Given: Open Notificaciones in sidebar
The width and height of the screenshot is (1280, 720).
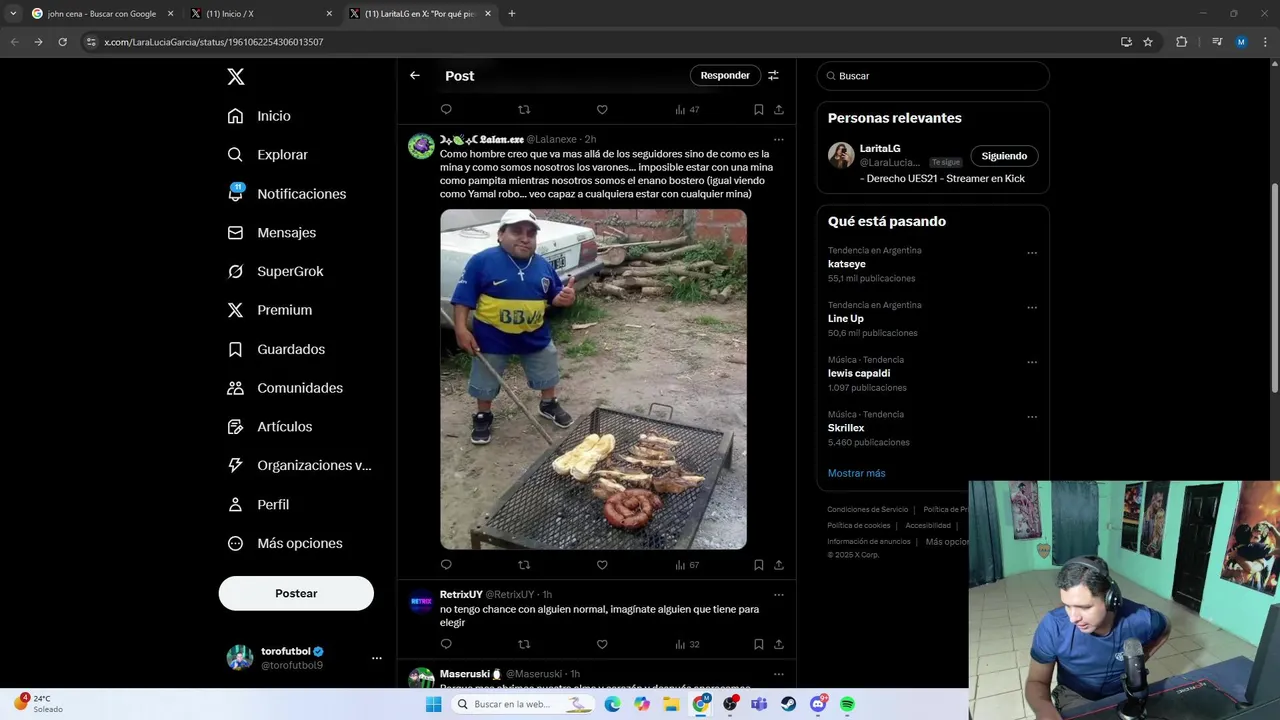Looking at the screenshot, I should pyautogui.click(x=286, y=194).
